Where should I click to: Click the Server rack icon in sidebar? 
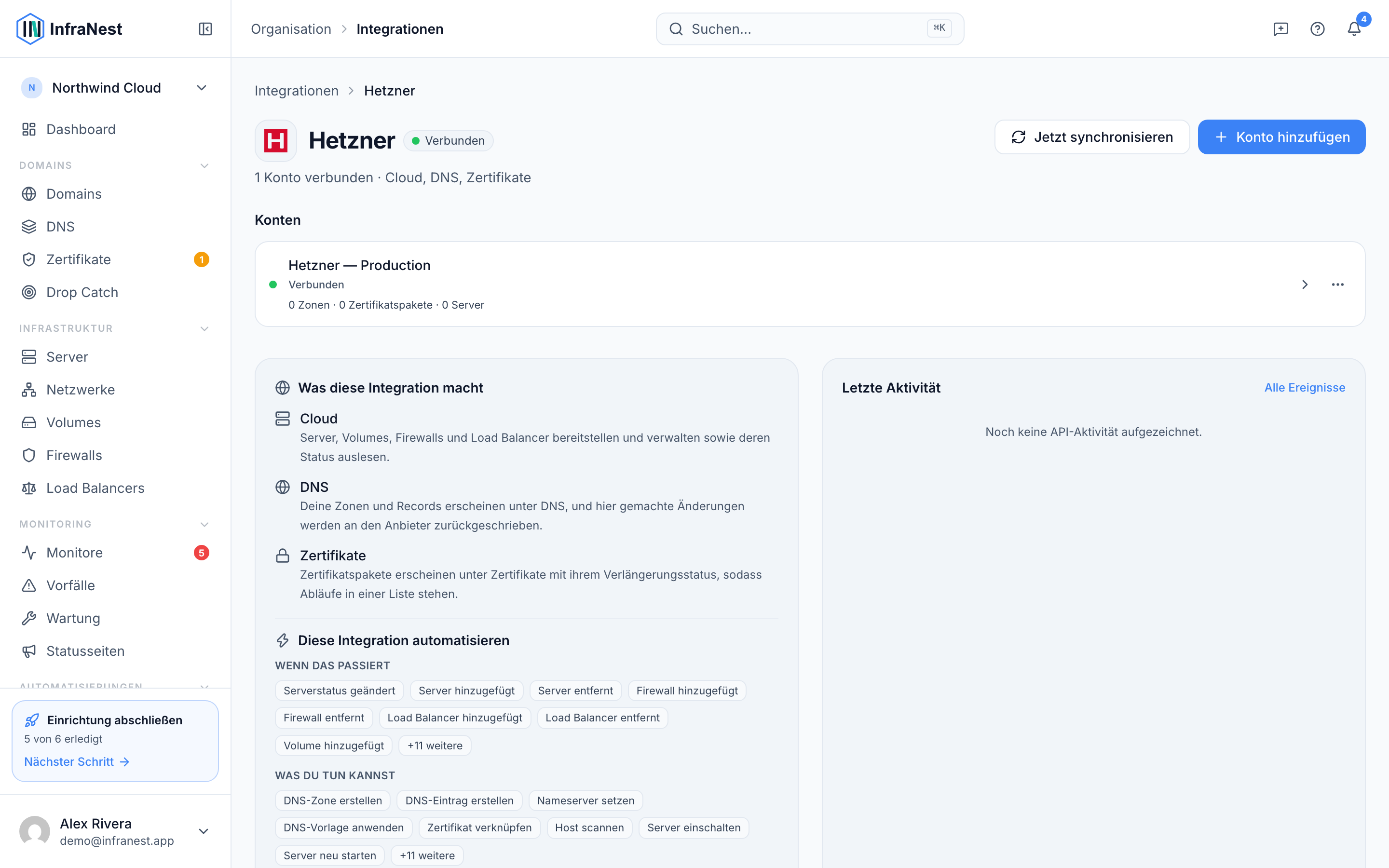coord(29,357)
